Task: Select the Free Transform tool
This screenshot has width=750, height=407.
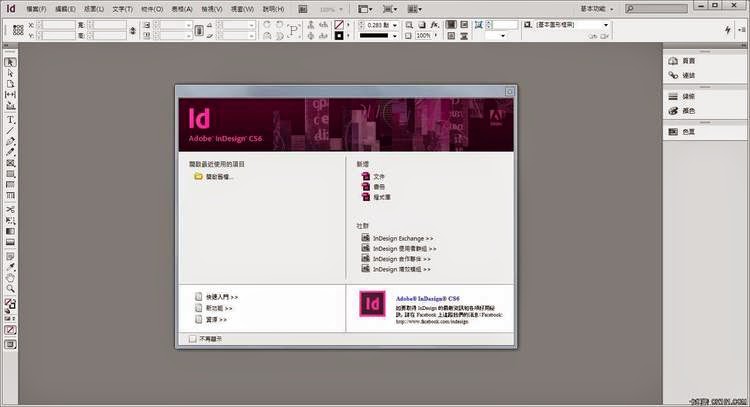Action: (x=10, y=220)
